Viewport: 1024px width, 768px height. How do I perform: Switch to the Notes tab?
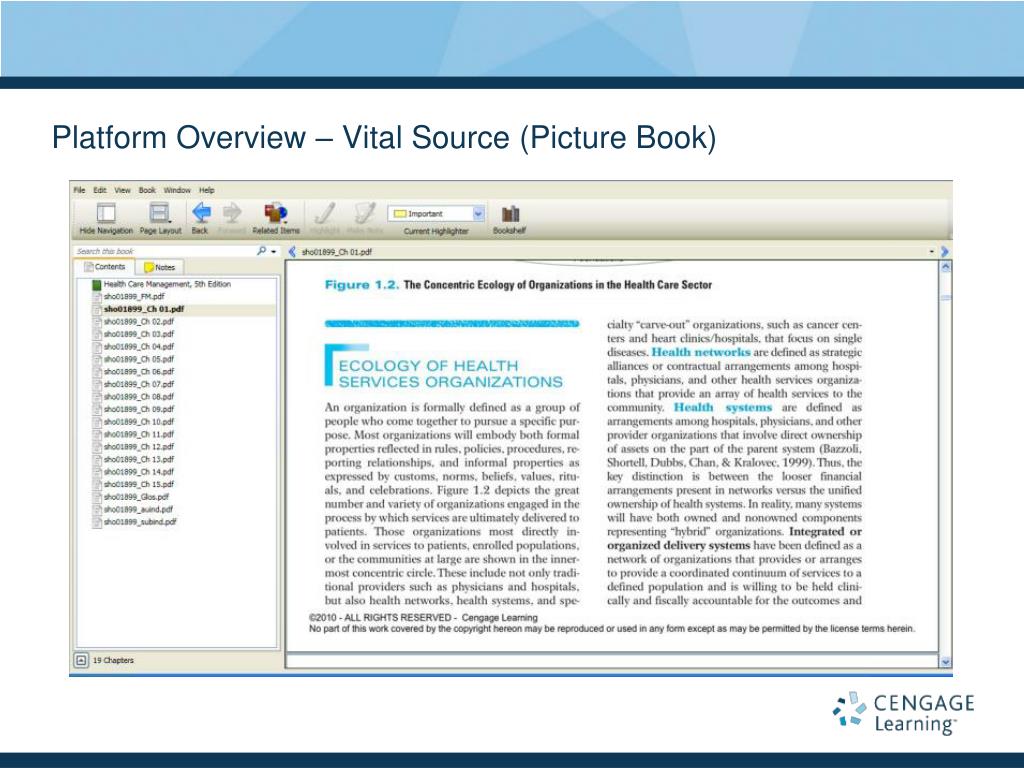click(160, 267)
